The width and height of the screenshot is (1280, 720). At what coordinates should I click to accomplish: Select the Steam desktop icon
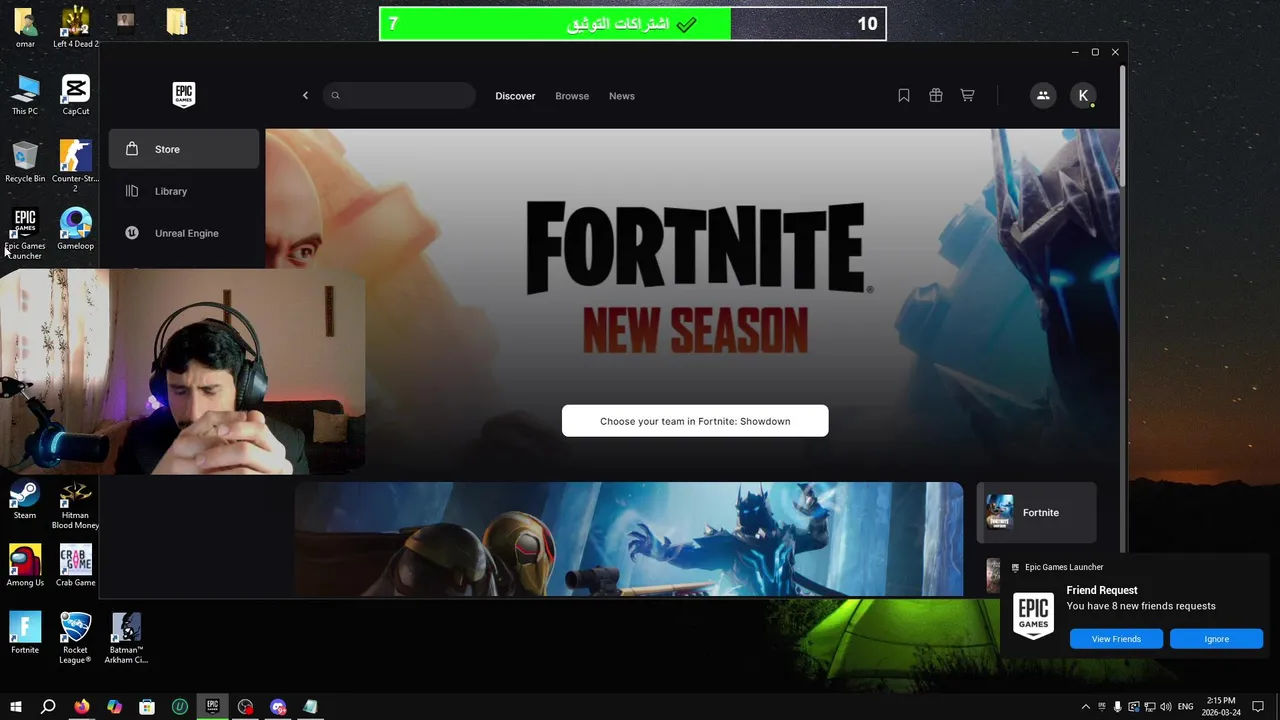(x=25, y=500)
